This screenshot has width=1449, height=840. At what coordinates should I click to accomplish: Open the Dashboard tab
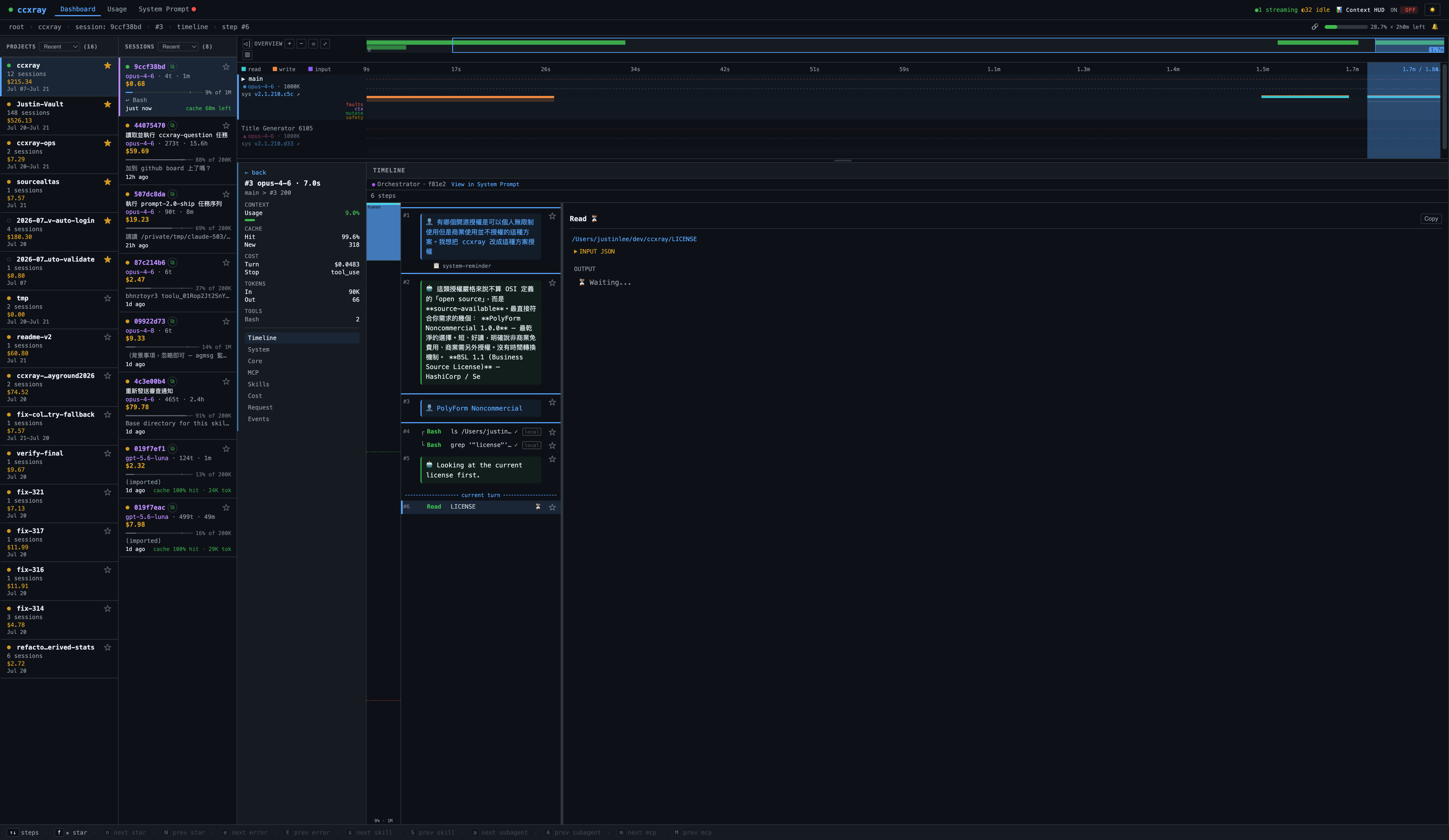click(x=78, y=9)
